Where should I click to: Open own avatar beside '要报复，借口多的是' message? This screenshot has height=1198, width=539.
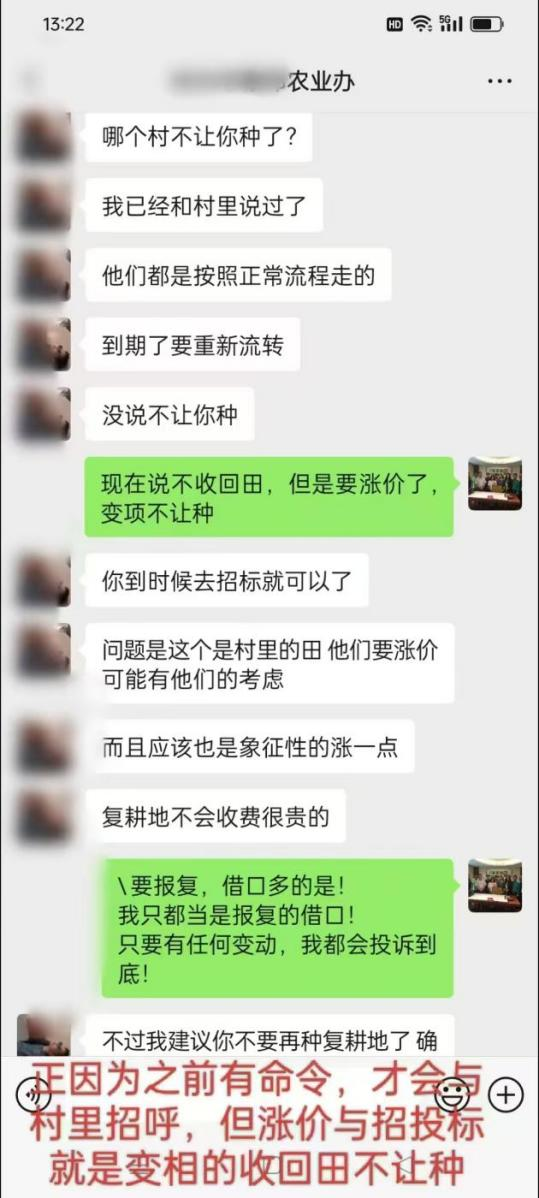[495, 885]
